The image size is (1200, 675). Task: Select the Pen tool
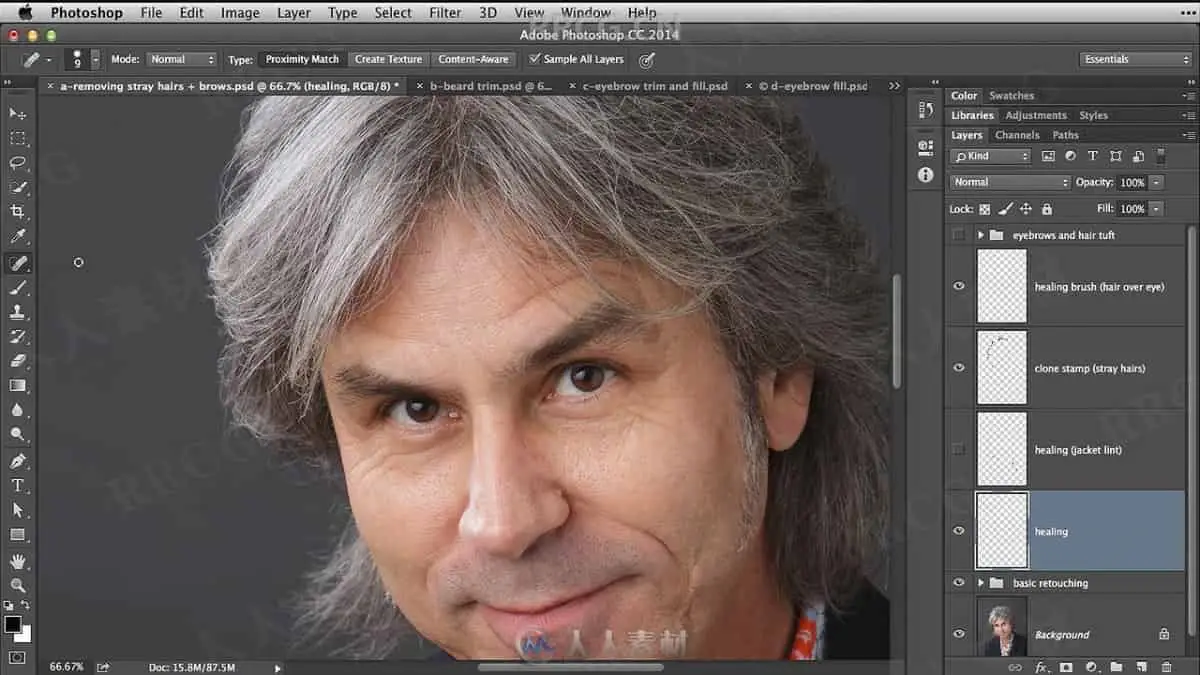17,461
